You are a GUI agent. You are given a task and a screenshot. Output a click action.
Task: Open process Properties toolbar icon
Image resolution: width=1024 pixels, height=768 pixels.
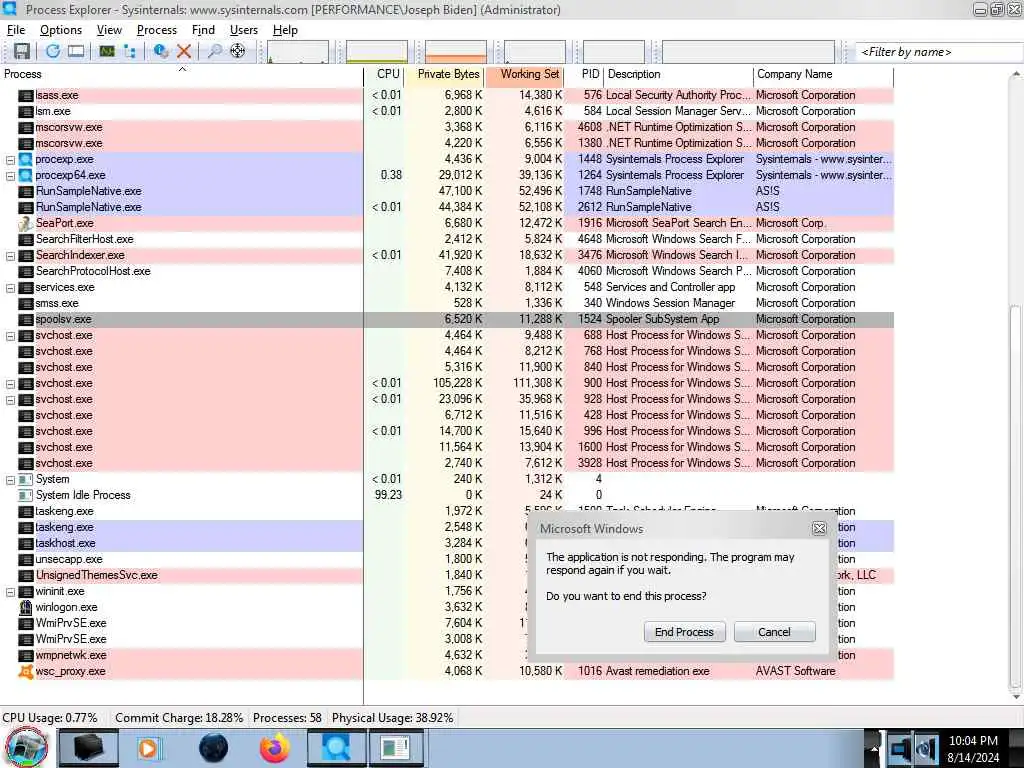[161, 51]
